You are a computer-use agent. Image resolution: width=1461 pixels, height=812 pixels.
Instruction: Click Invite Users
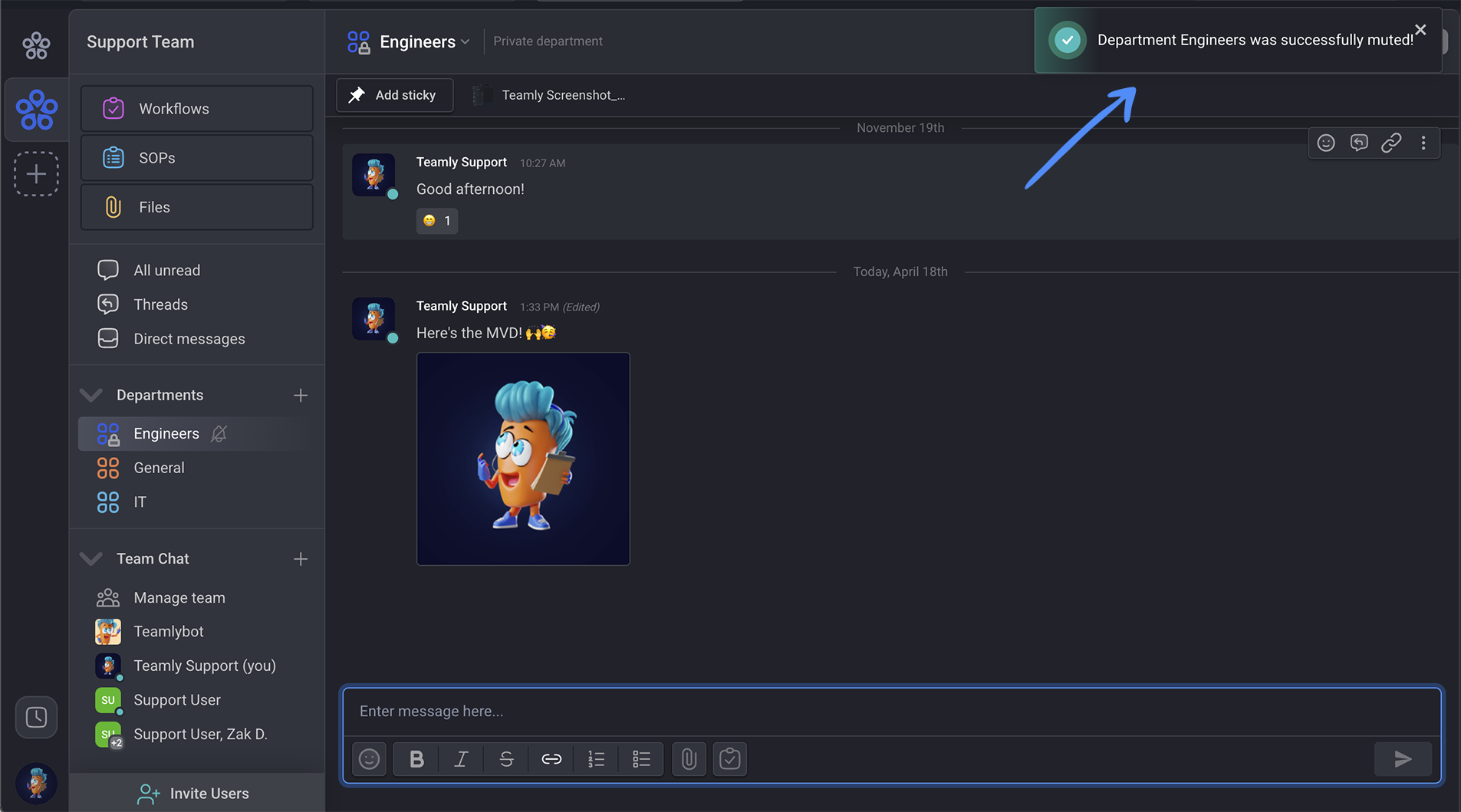pyautogui.click(x=193, y=794)
